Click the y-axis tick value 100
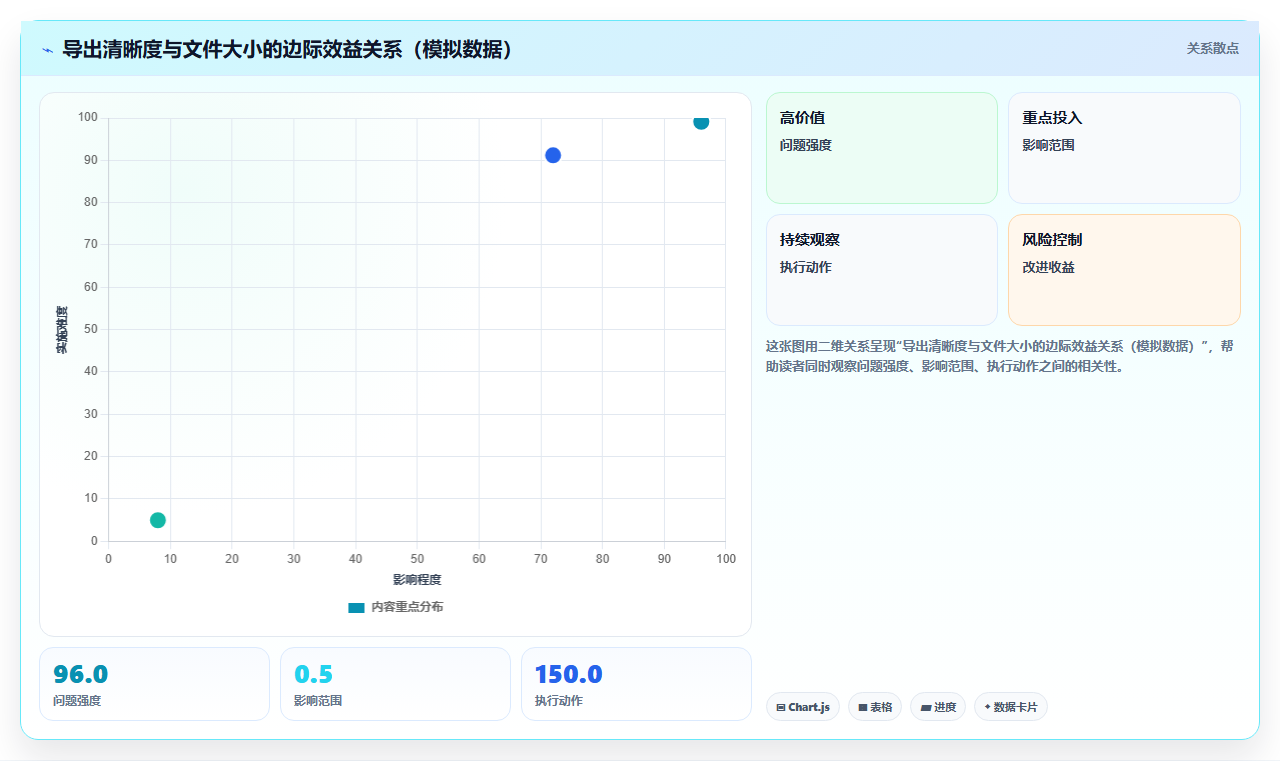Screen dimensions: 1280x761 click(x=88, y=118)
